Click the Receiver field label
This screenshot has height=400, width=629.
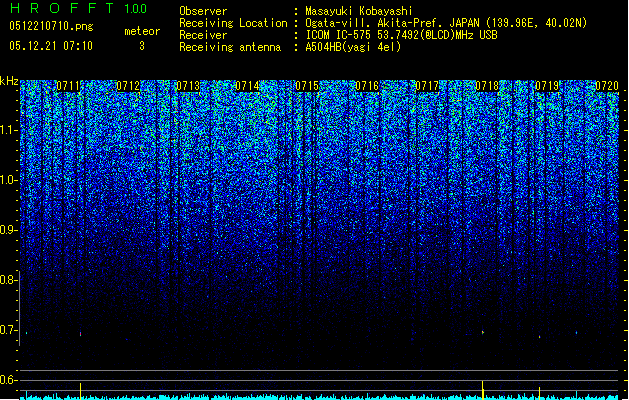203,35
